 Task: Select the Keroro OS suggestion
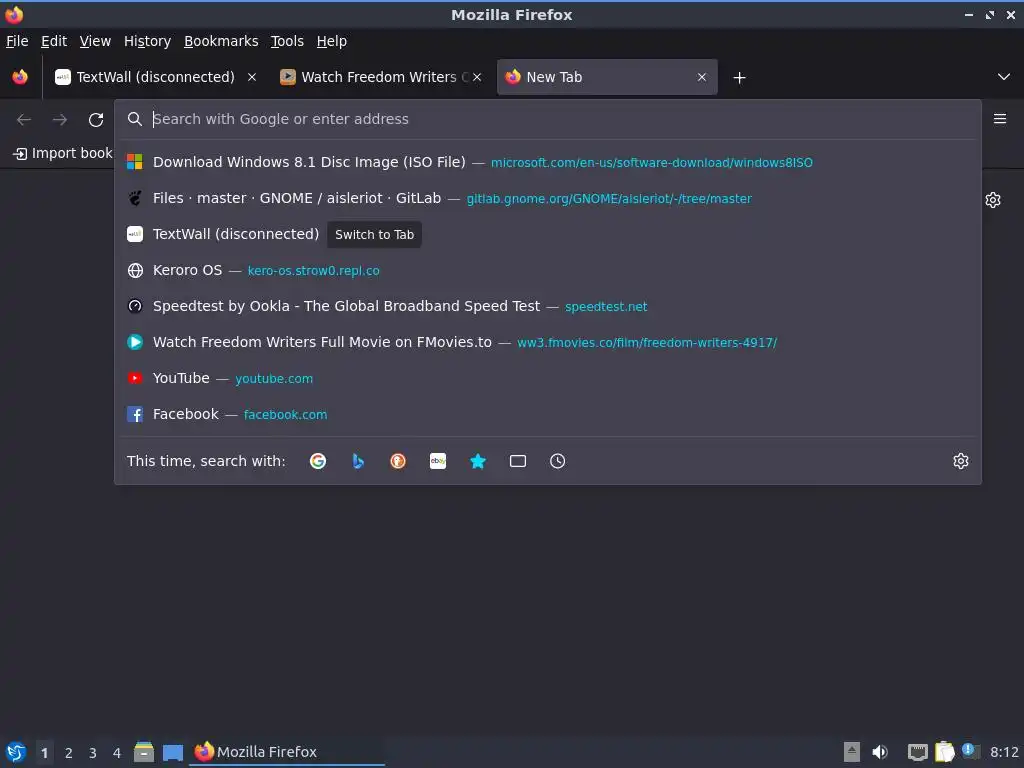tap(548, 270)
